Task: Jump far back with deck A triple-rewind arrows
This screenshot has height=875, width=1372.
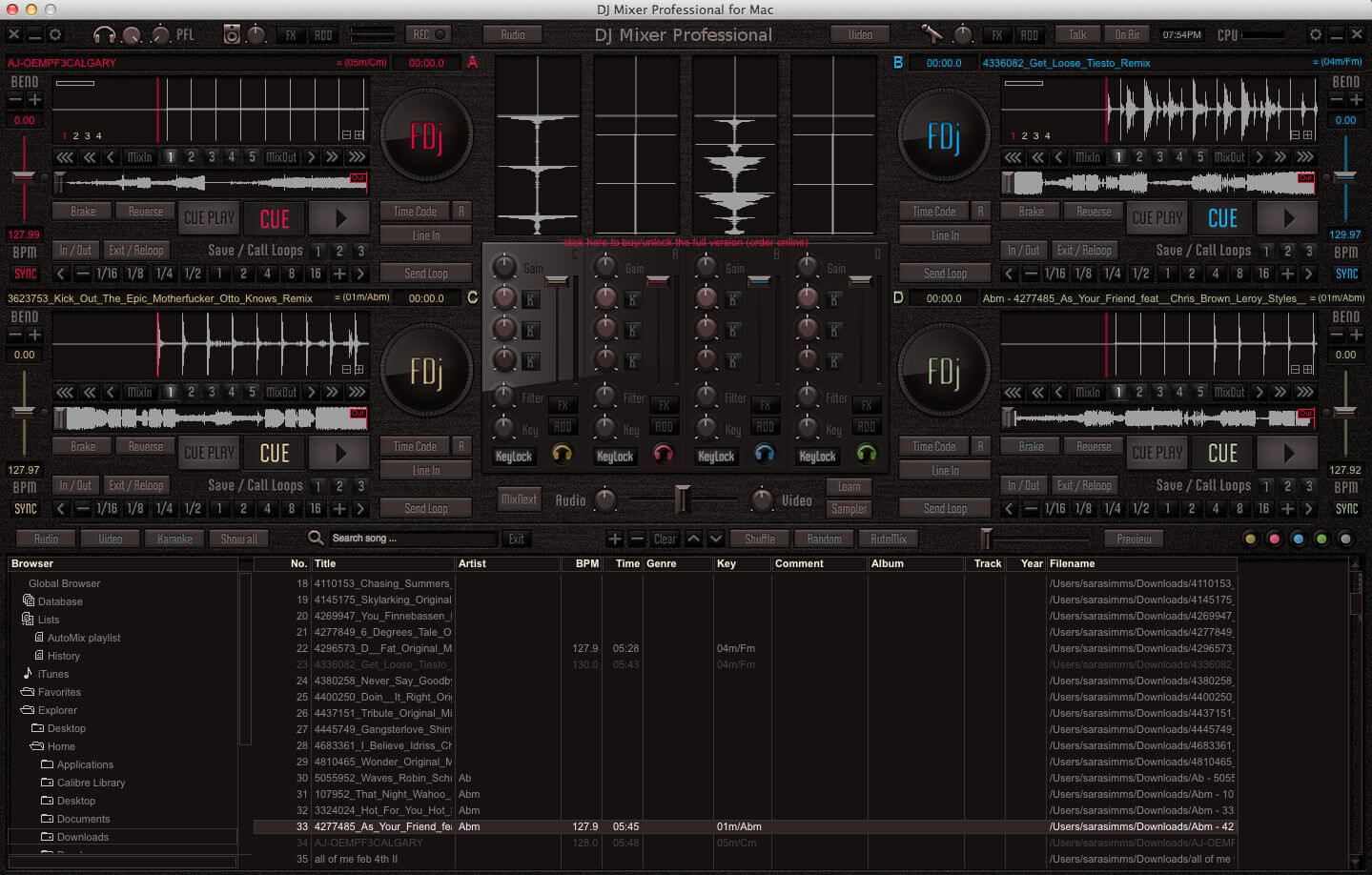Action: [x=64, y=156]
